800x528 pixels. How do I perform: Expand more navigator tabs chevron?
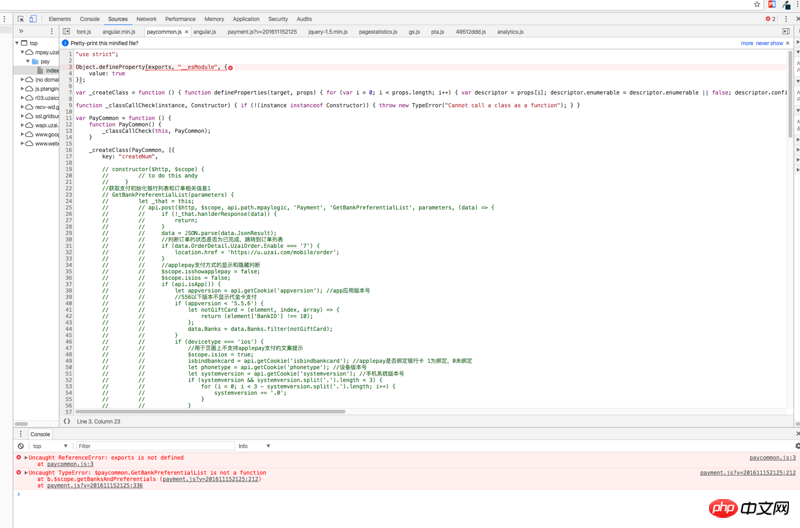click(x=21, y=31)
